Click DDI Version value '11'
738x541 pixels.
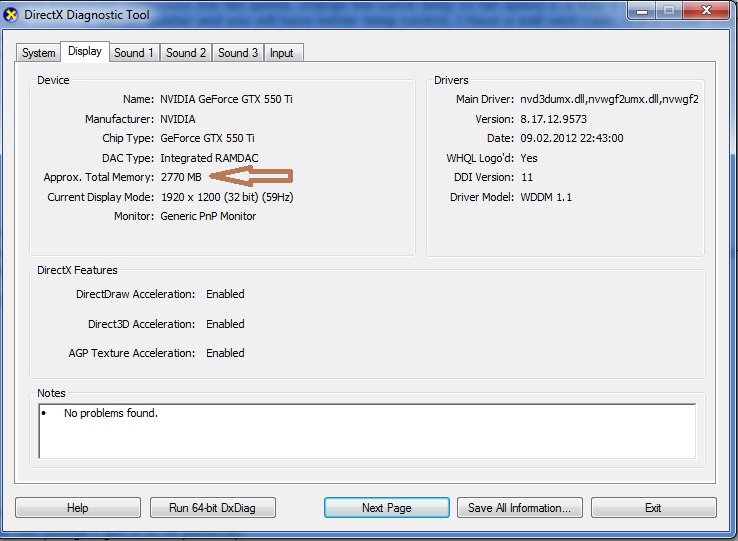tap(527, 178)
